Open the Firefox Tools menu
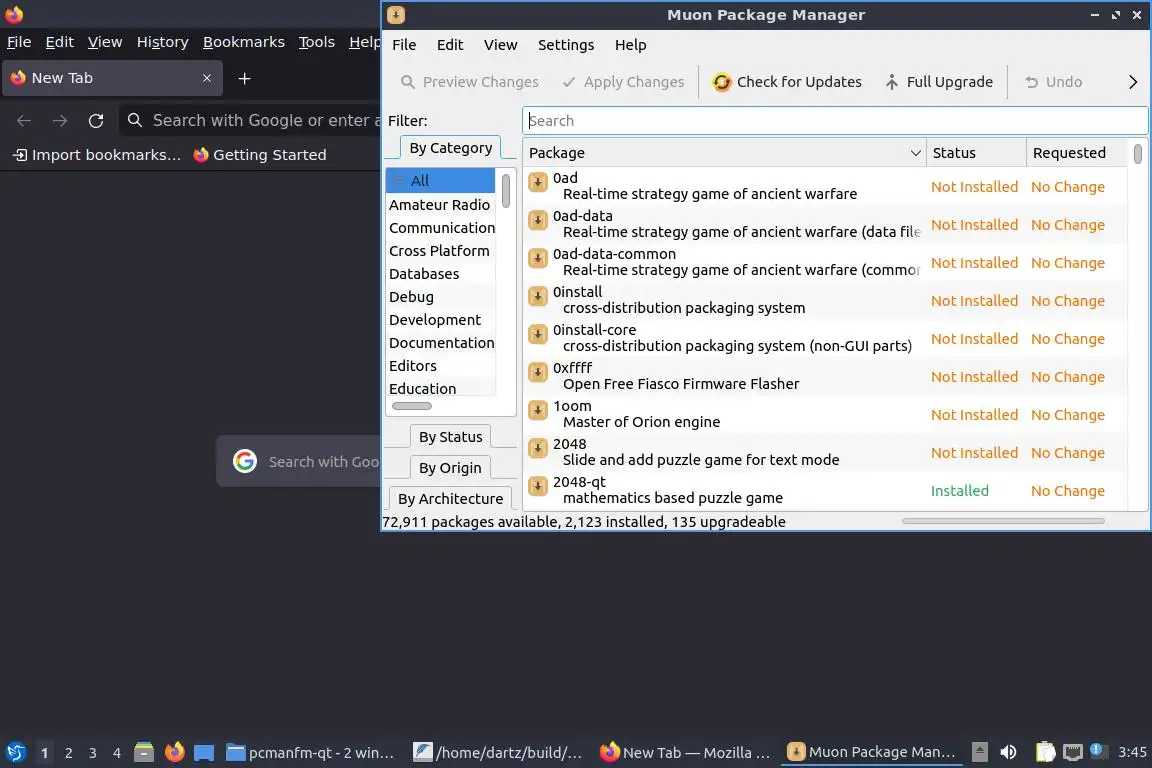 point(317,42)
